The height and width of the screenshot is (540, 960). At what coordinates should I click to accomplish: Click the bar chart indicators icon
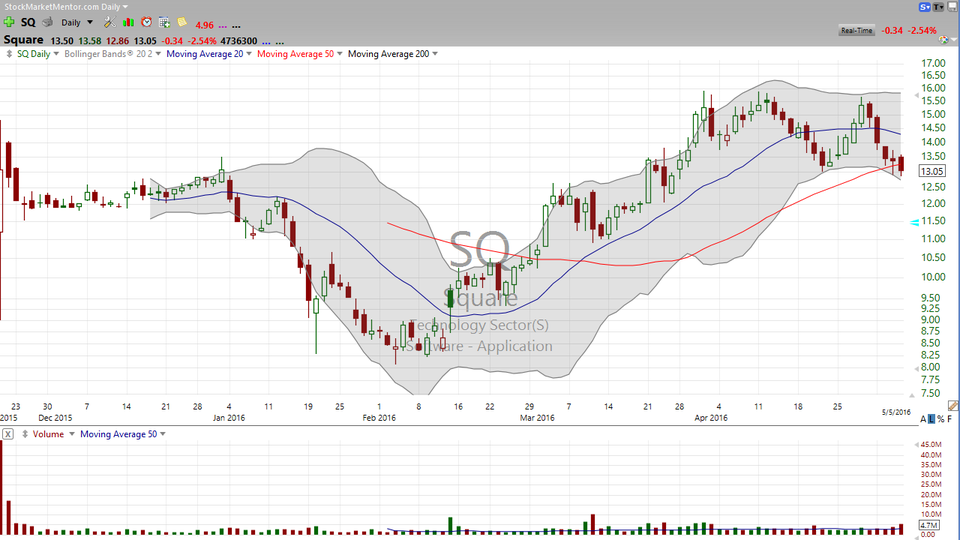coord(128,22)
